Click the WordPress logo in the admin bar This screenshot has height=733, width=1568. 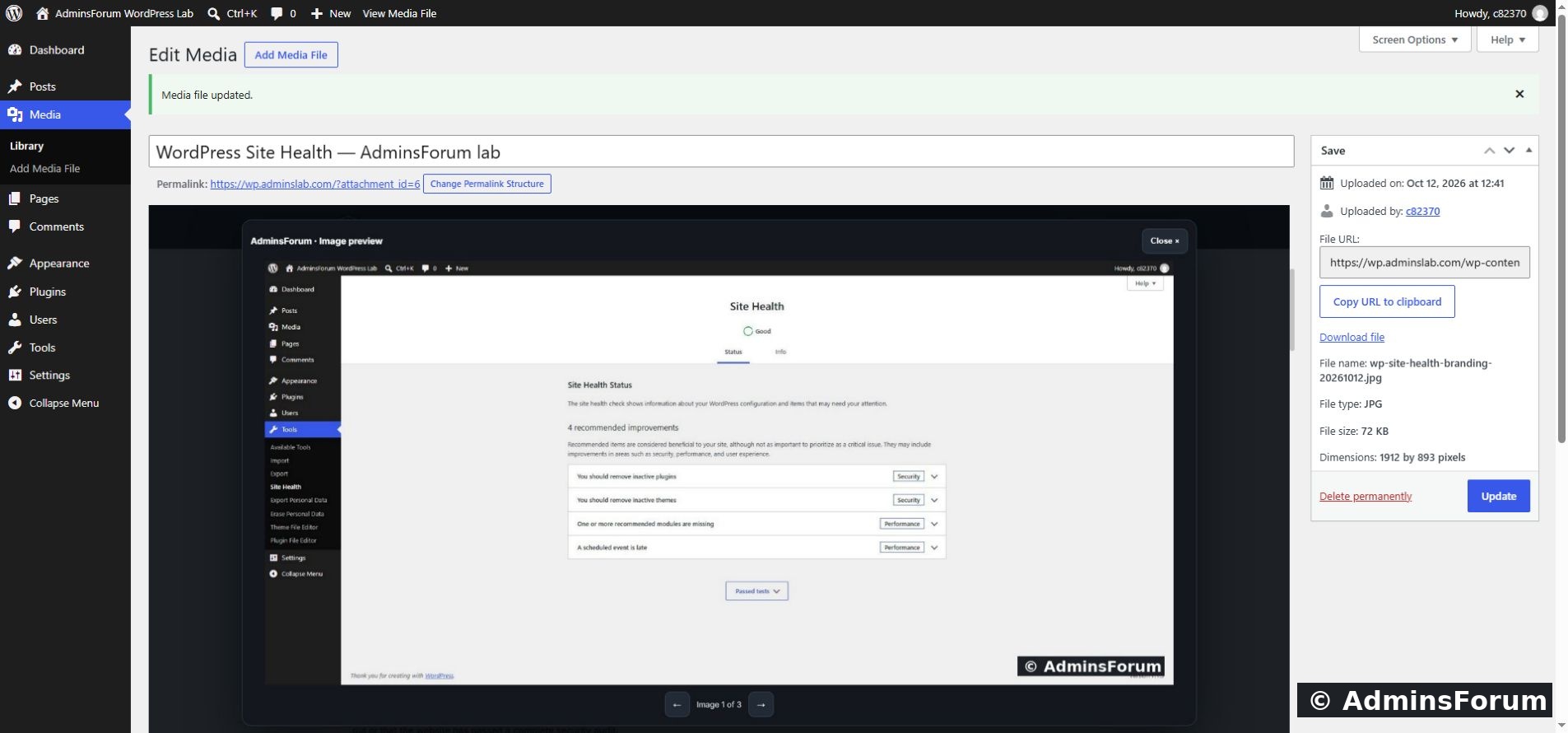pyautogui.click(x=14, y=13)
